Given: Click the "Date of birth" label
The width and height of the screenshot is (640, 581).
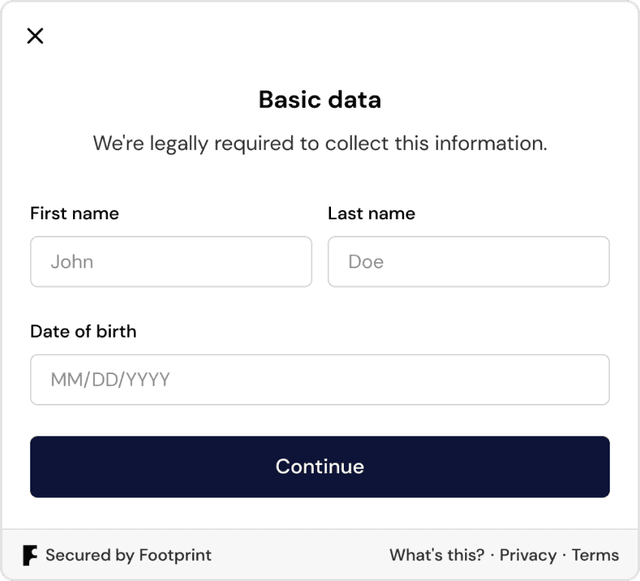Looking at the screenshot, I should pos(83,331).
